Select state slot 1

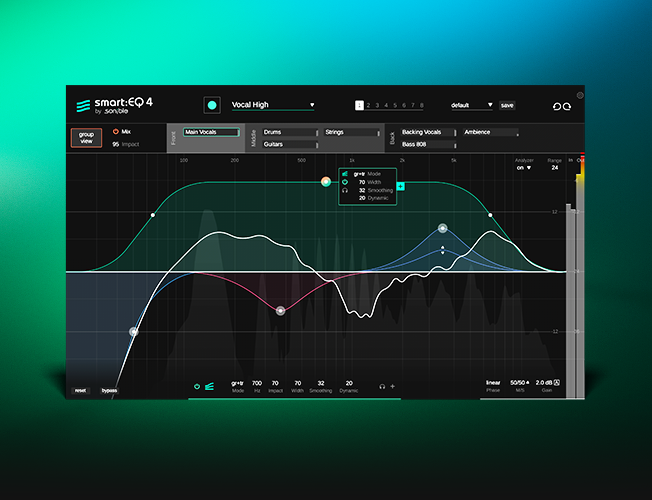tap(359, 105)
